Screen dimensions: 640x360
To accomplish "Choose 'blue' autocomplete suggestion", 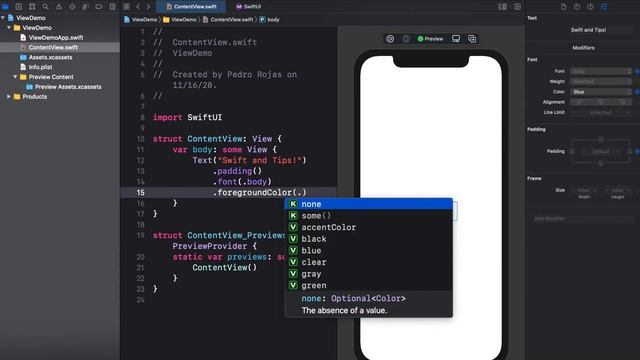I will point(369,251).
